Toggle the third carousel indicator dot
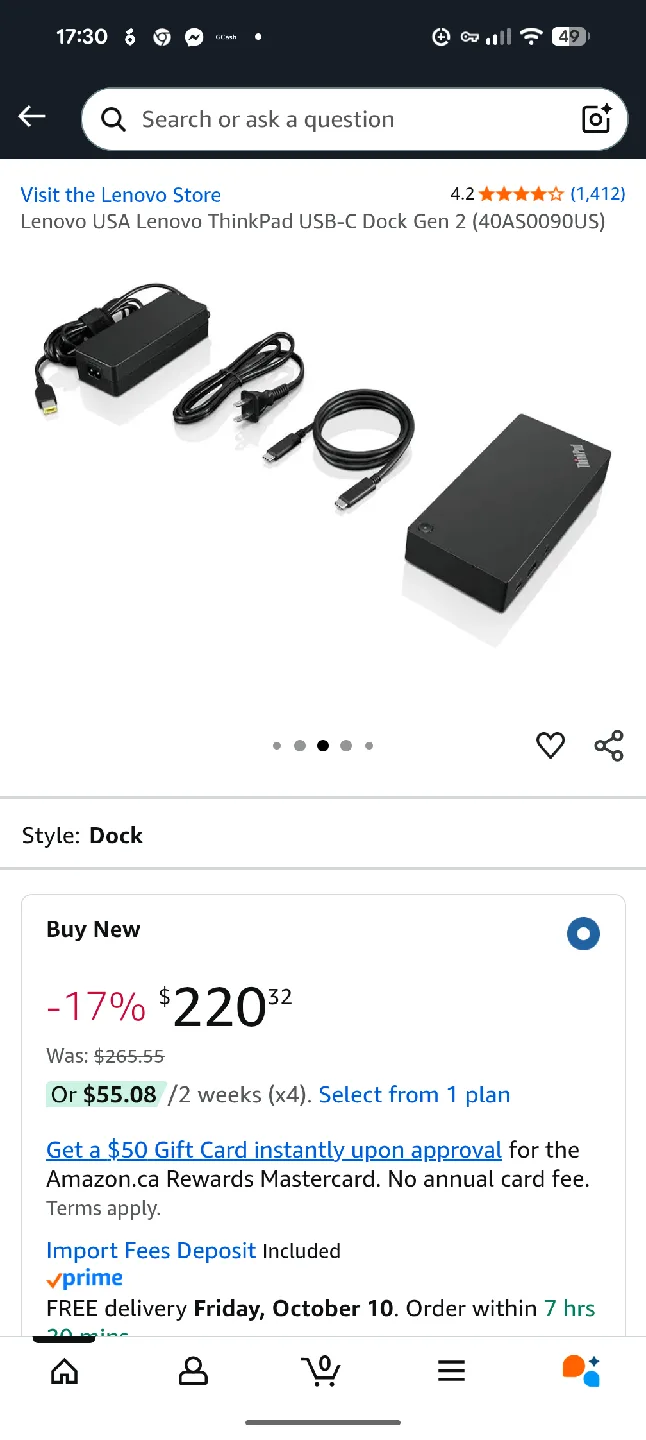This screenshot has height=1440, width=646. [x=322, y=745]
